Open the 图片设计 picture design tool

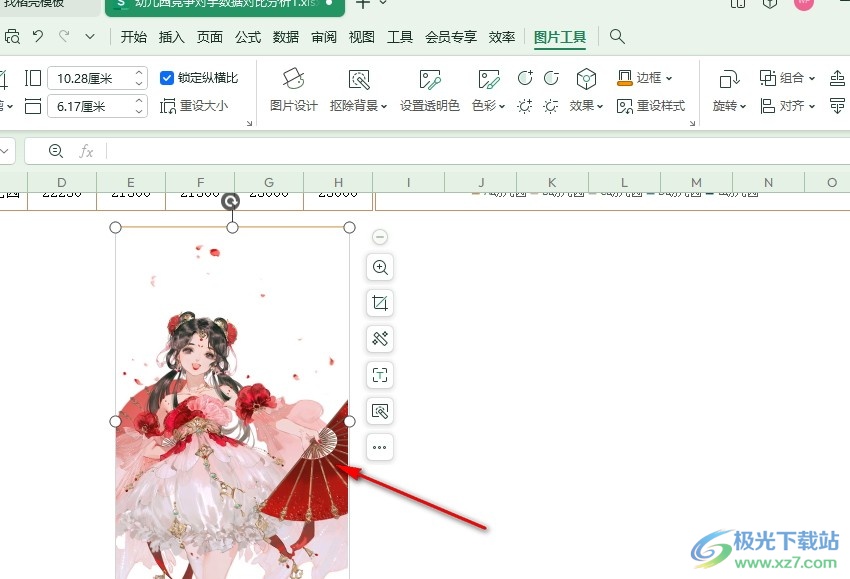click(293, 90)
